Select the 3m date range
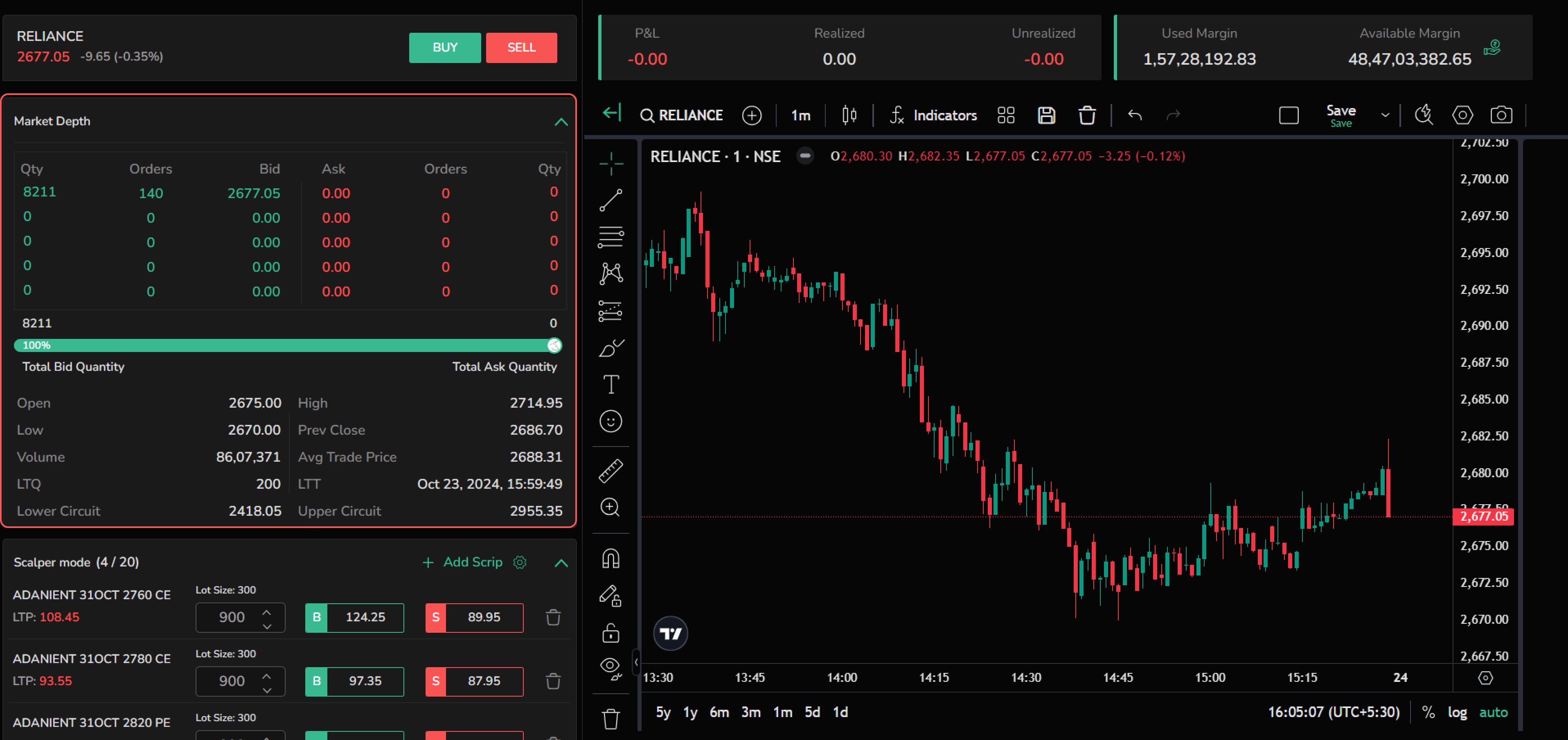Screen dimensions: 1568x740 click(x=750, y=713)
